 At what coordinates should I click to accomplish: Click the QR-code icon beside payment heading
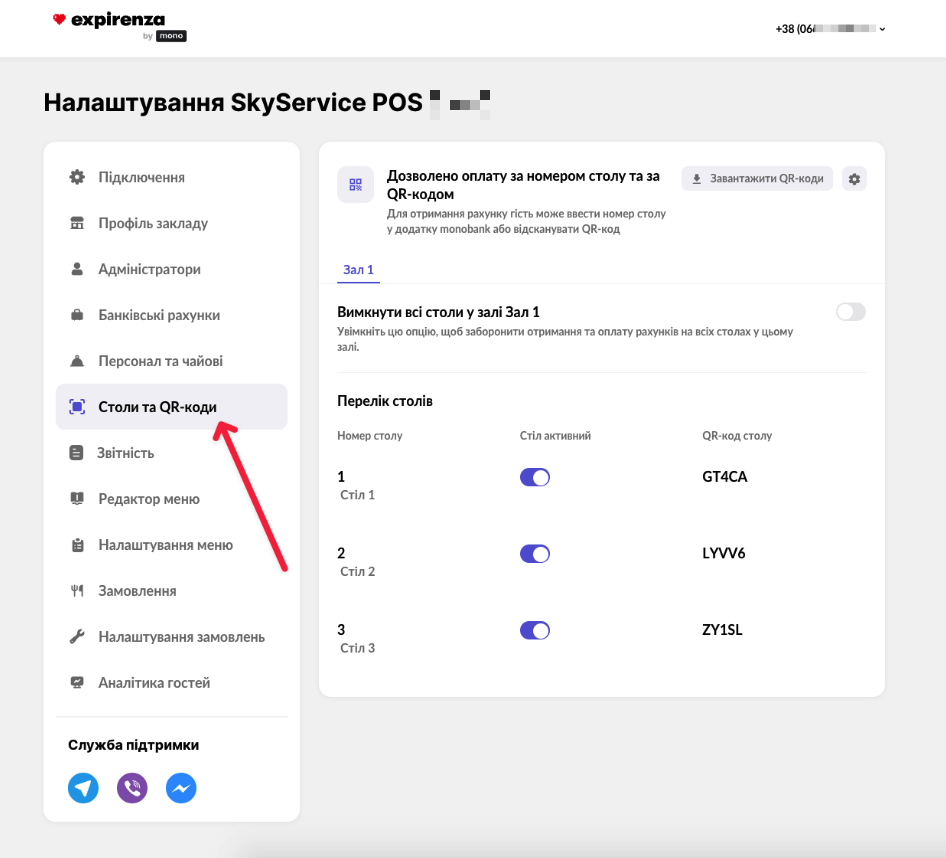point(355,185)
